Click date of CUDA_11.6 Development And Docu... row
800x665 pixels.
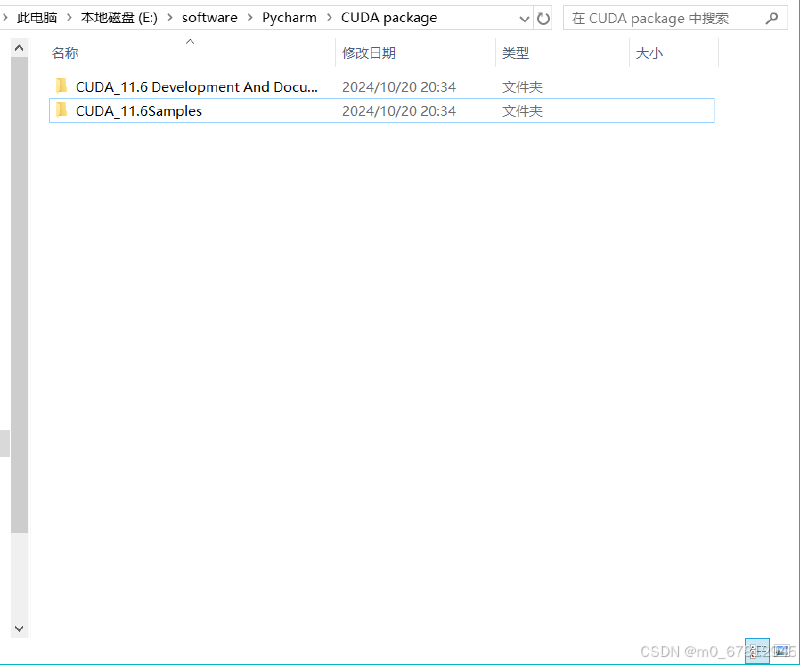point(398,87)
